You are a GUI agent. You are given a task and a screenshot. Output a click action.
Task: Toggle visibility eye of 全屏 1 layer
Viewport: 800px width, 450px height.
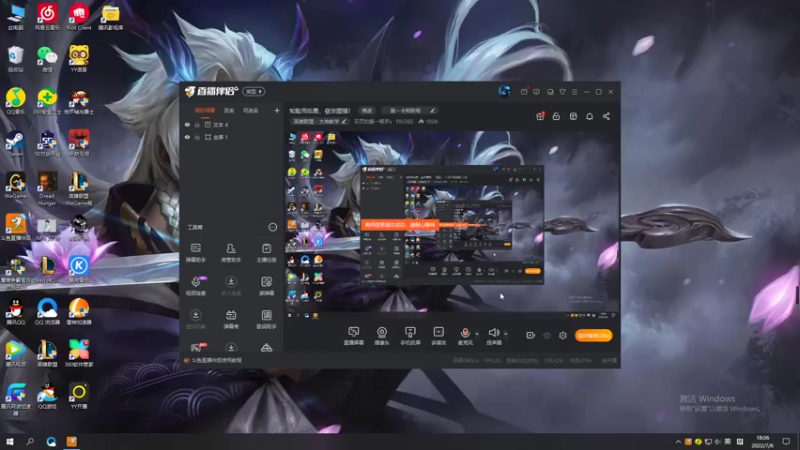click(x=187, y=137)
